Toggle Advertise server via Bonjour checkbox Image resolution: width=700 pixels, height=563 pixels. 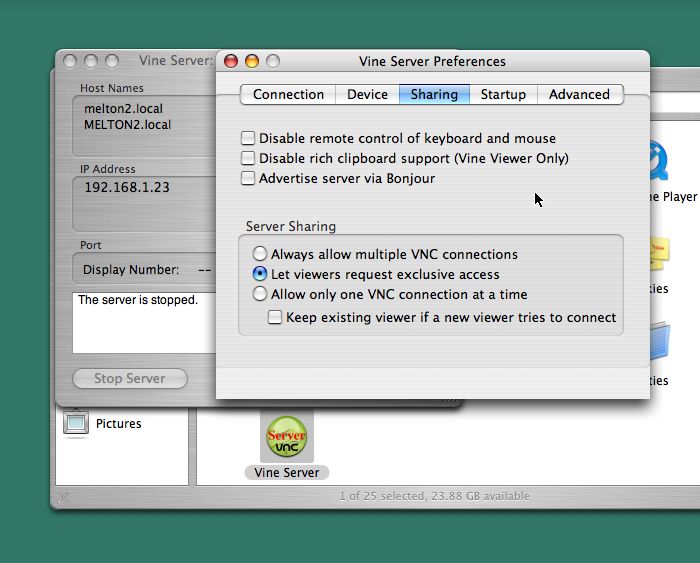coord(248,178)
